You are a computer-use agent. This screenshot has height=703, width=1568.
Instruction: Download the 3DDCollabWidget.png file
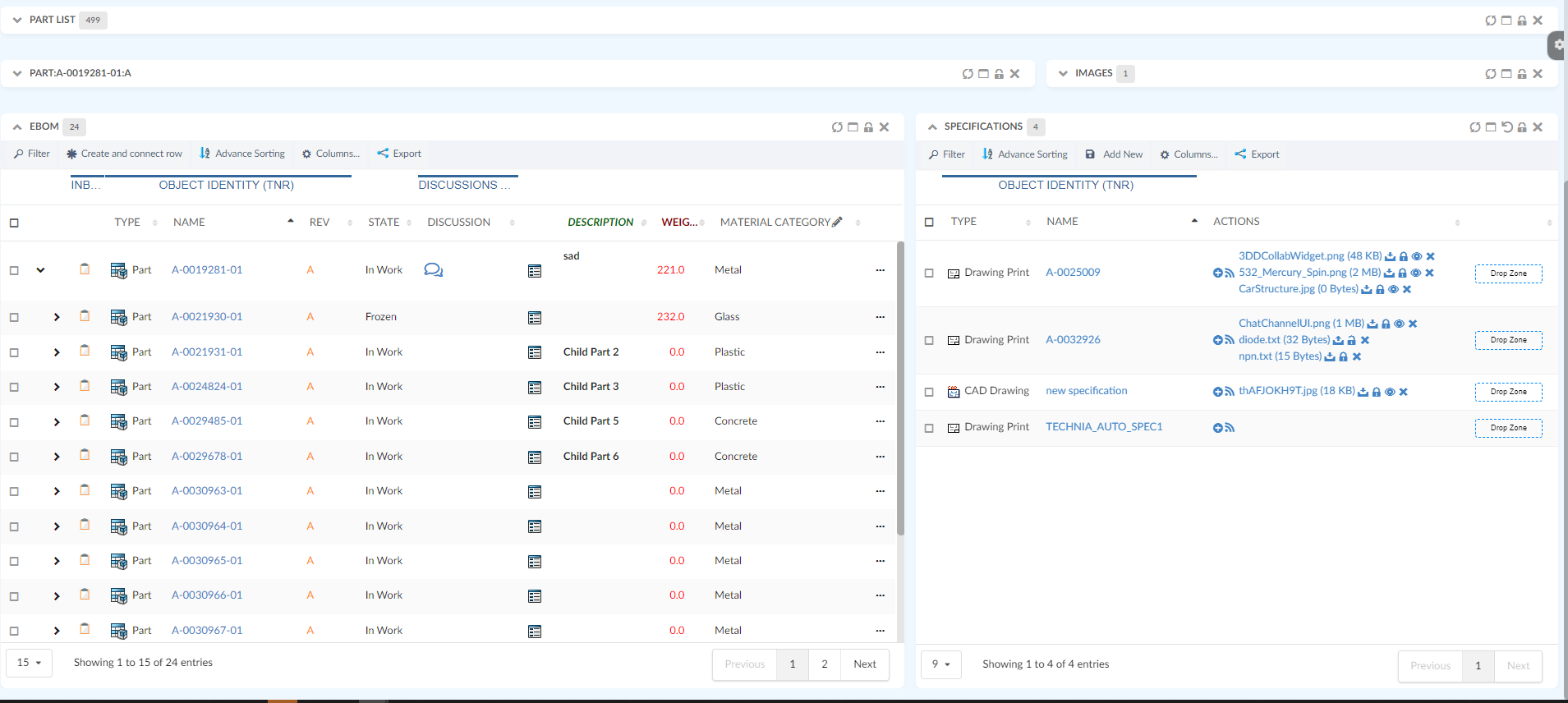tap(1390, 256)
